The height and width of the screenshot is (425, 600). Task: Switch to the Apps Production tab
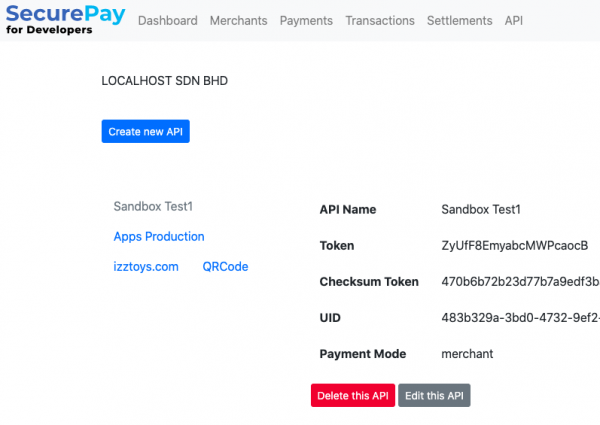[x=159, y=236]
